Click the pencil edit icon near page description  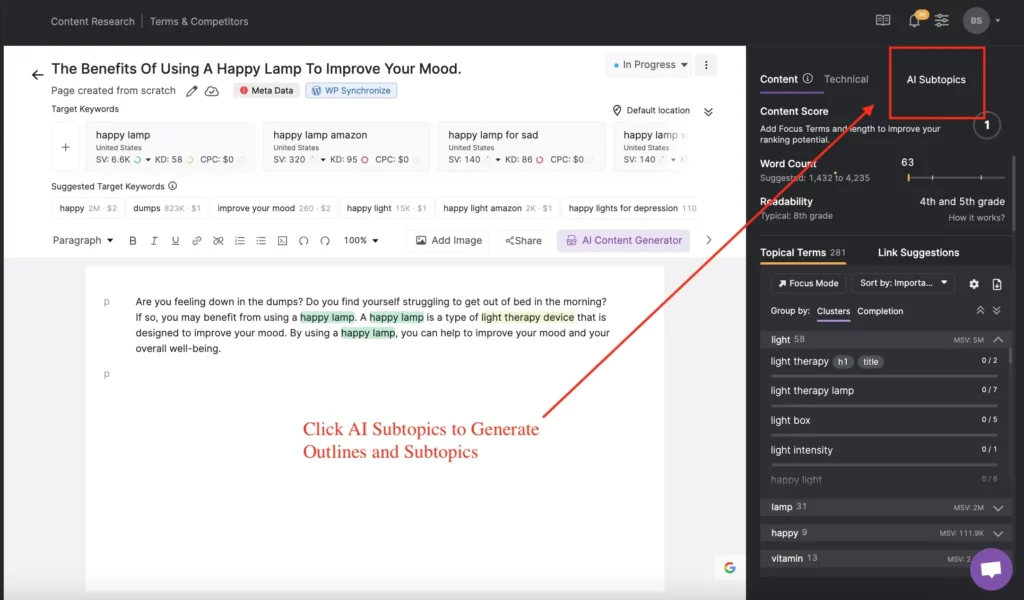tap(191, 91)
